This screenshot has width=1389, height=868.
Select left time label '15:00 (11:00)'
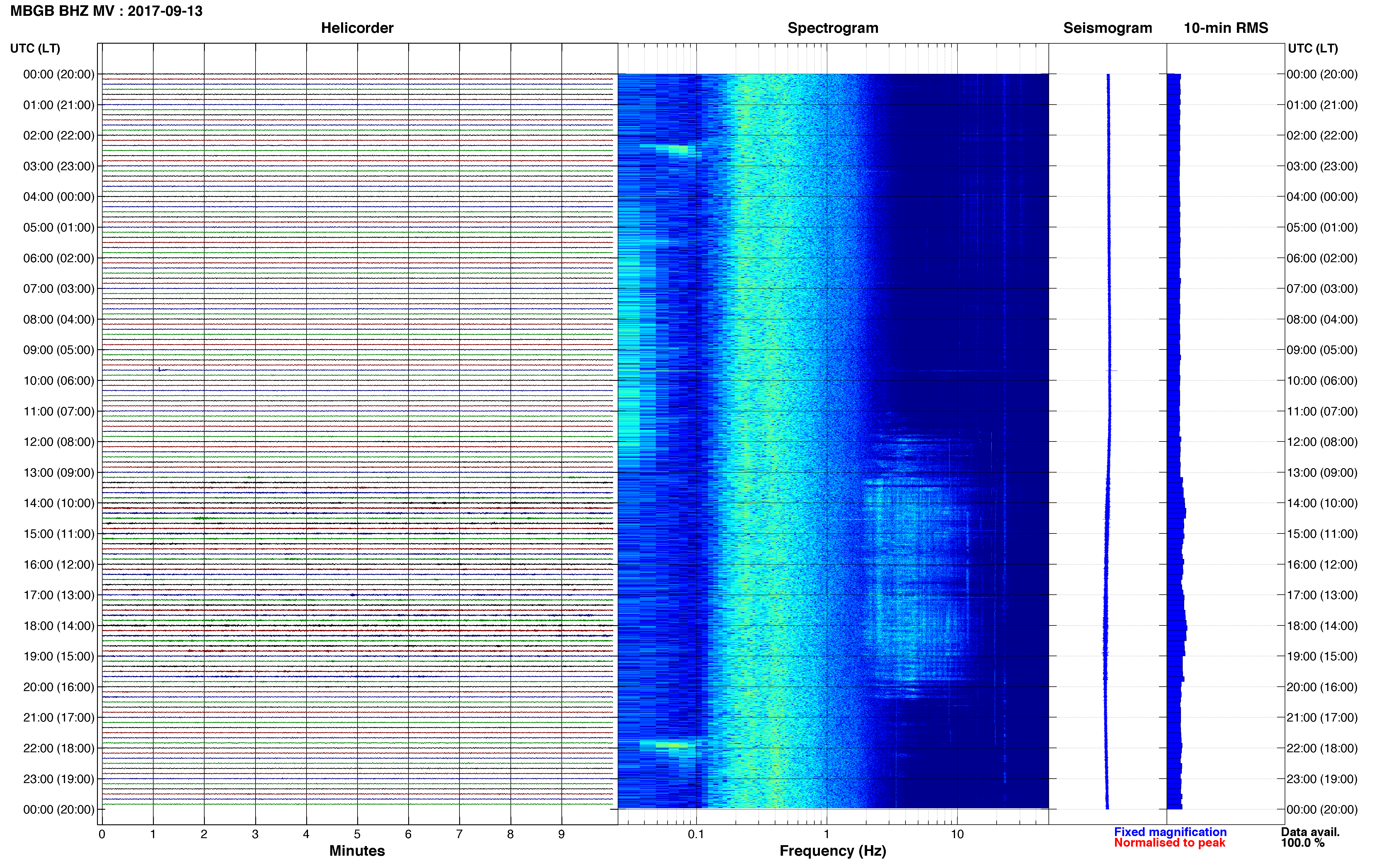59,534
